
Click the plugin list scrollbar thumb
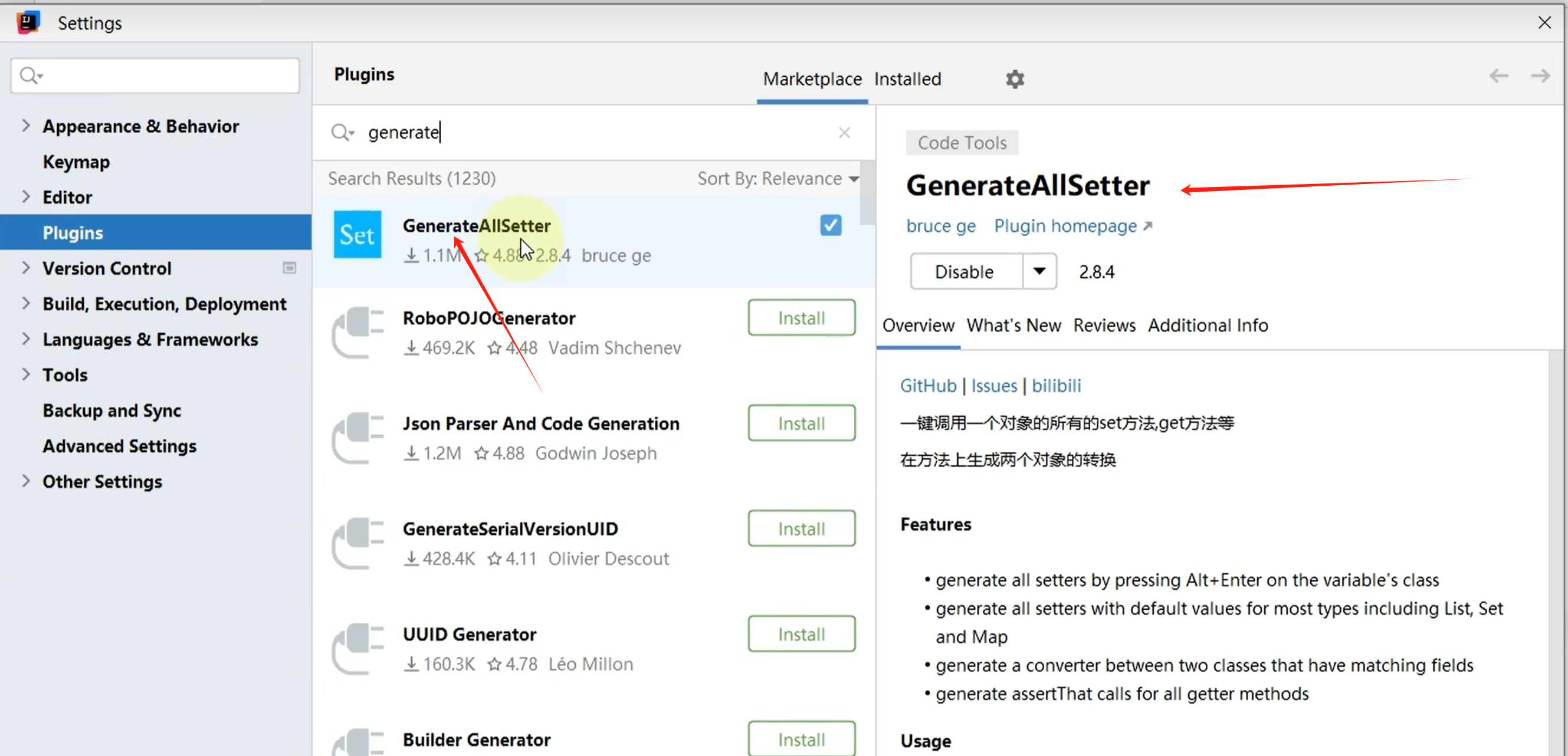pyautogui.click(x=867, y=192)
